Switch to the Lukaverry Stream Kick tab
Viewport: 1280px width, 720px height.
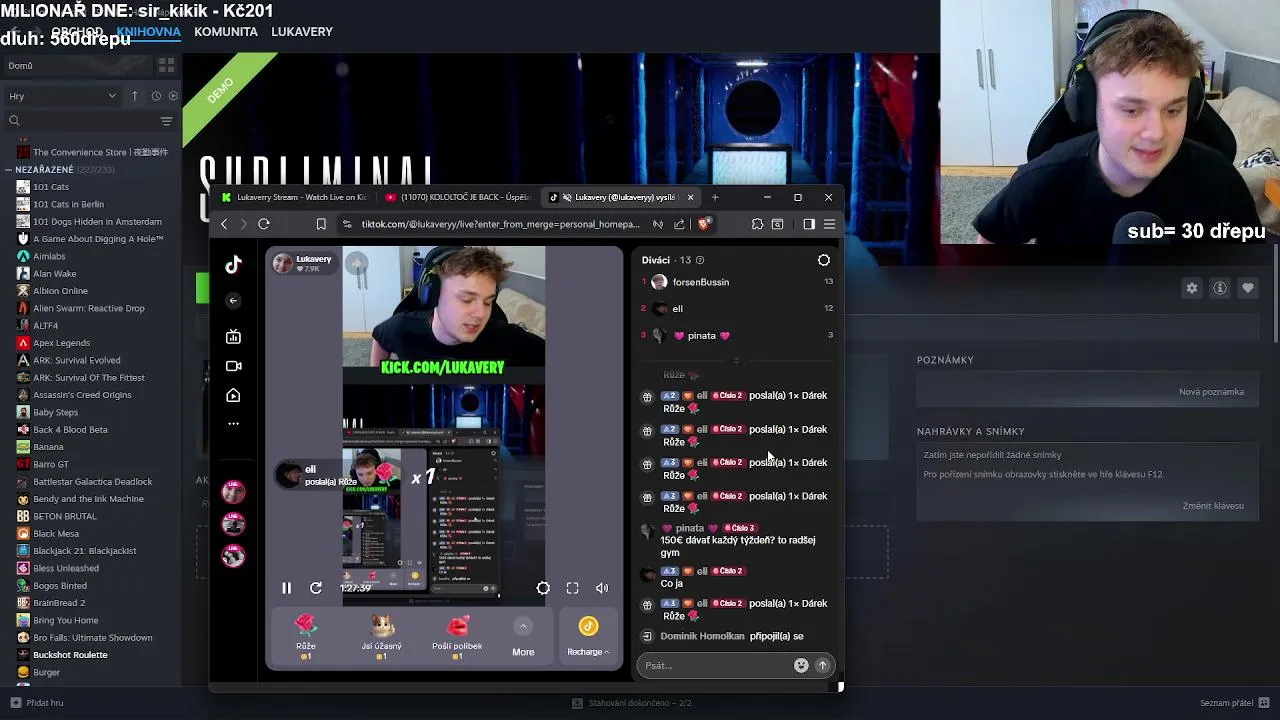[x=294, y=197]
